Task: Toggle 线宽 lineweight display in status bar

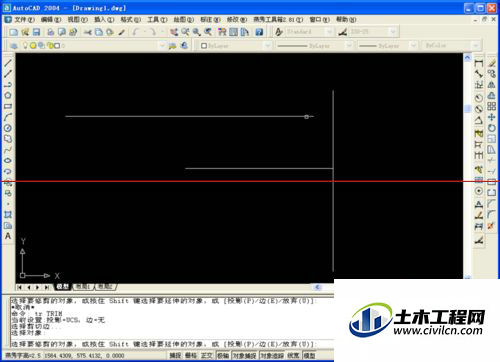Action: [293, 356]
